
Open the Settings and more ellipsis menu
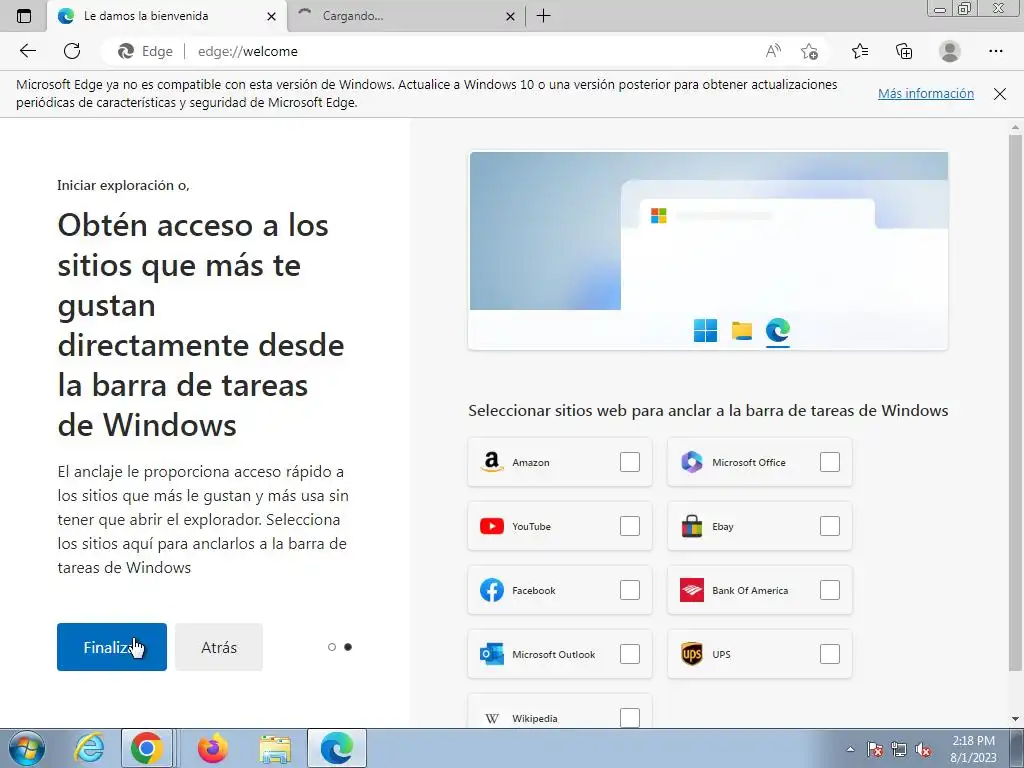[995, 51]
